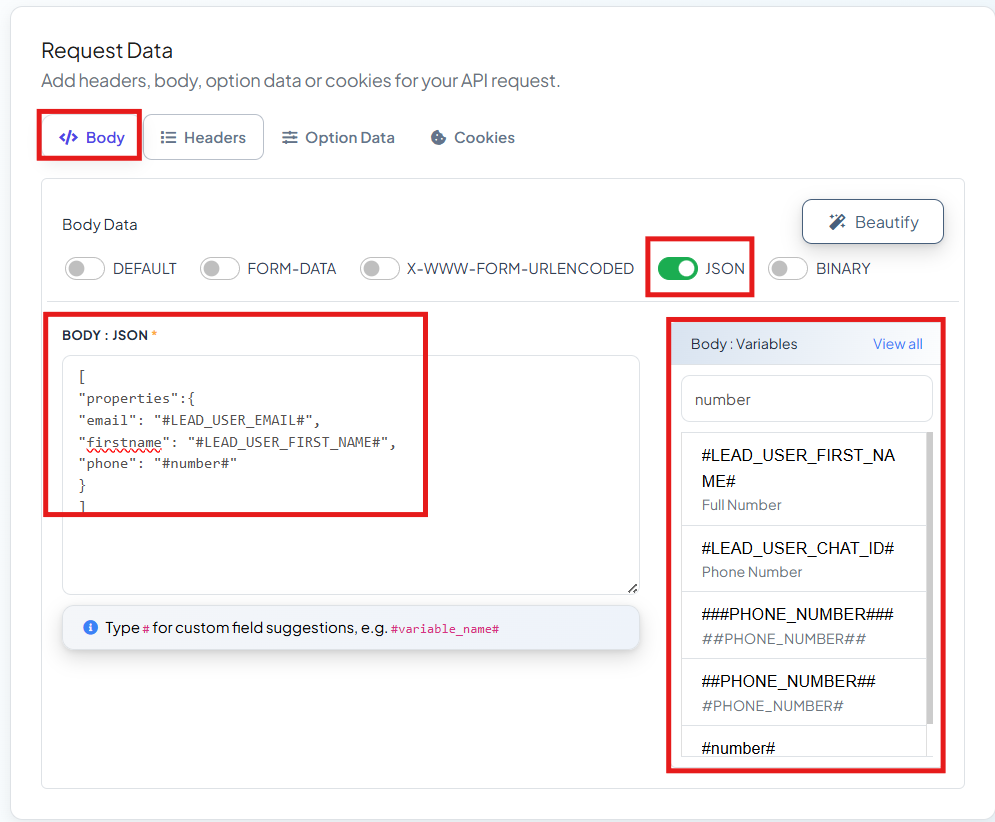Click the variables list scrollbar
995x822 pixels.
tap(930, 578)
